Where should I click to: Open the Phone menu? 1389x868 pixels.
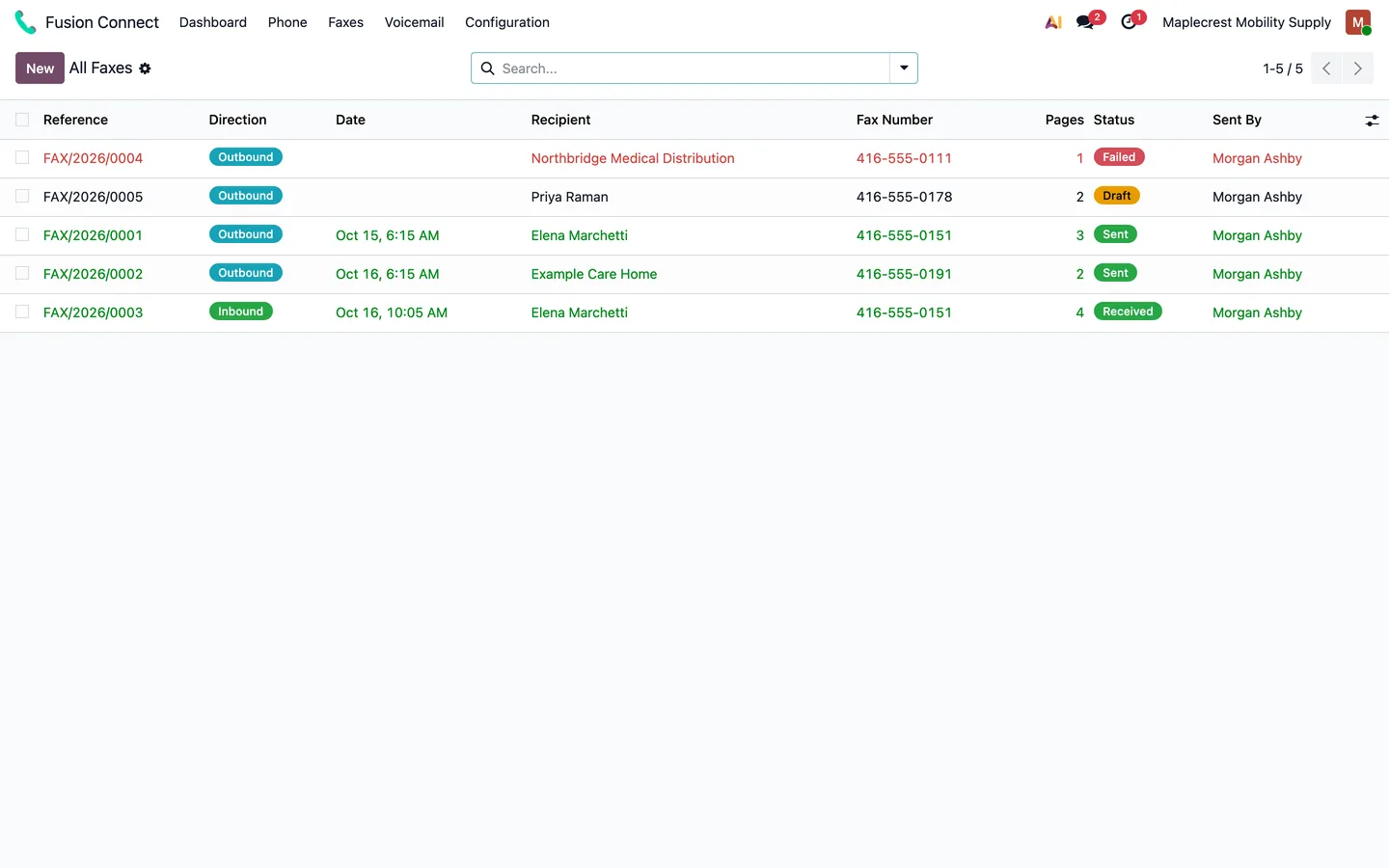tap(287, 22)
